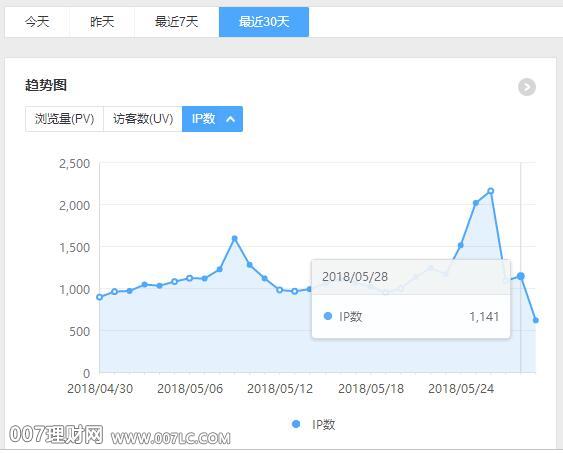Click the 2018/05/18 axis label
Screen dimensions: 563x453
(x=371, y=388)
